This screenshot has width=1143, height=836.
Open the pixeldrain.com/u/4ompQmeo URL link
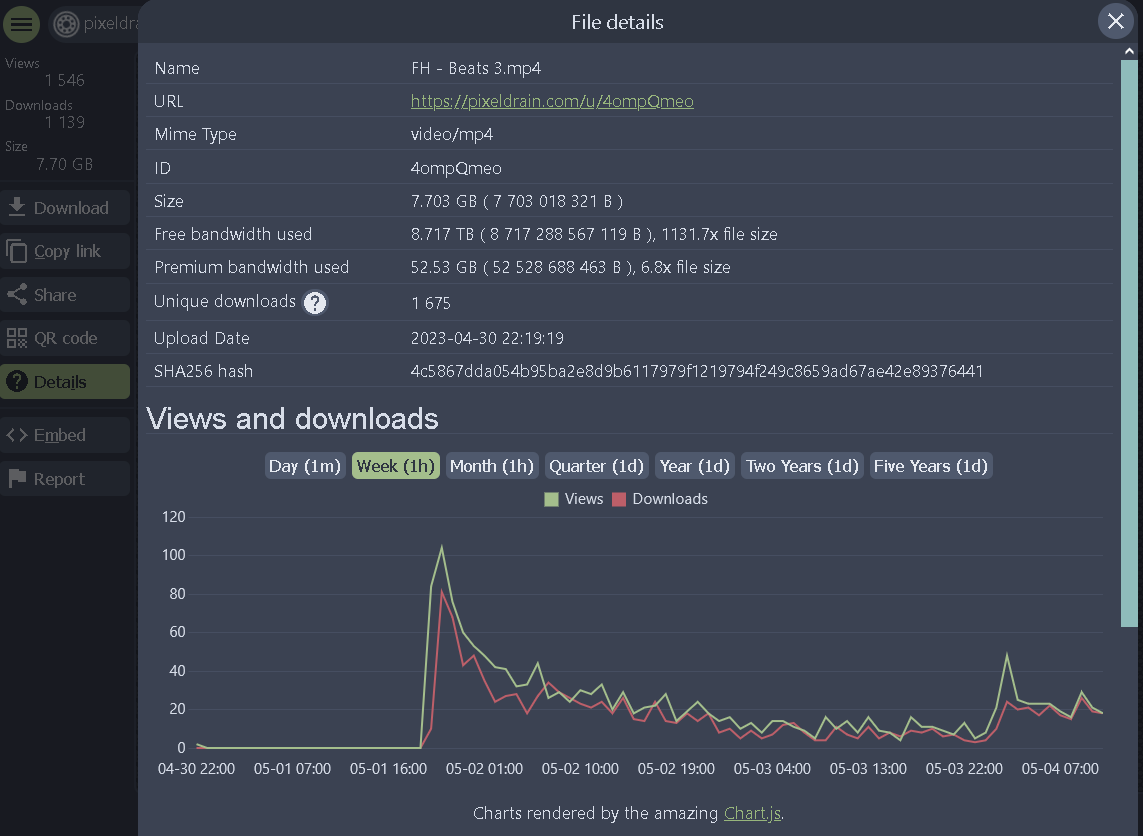pos(552,101)
